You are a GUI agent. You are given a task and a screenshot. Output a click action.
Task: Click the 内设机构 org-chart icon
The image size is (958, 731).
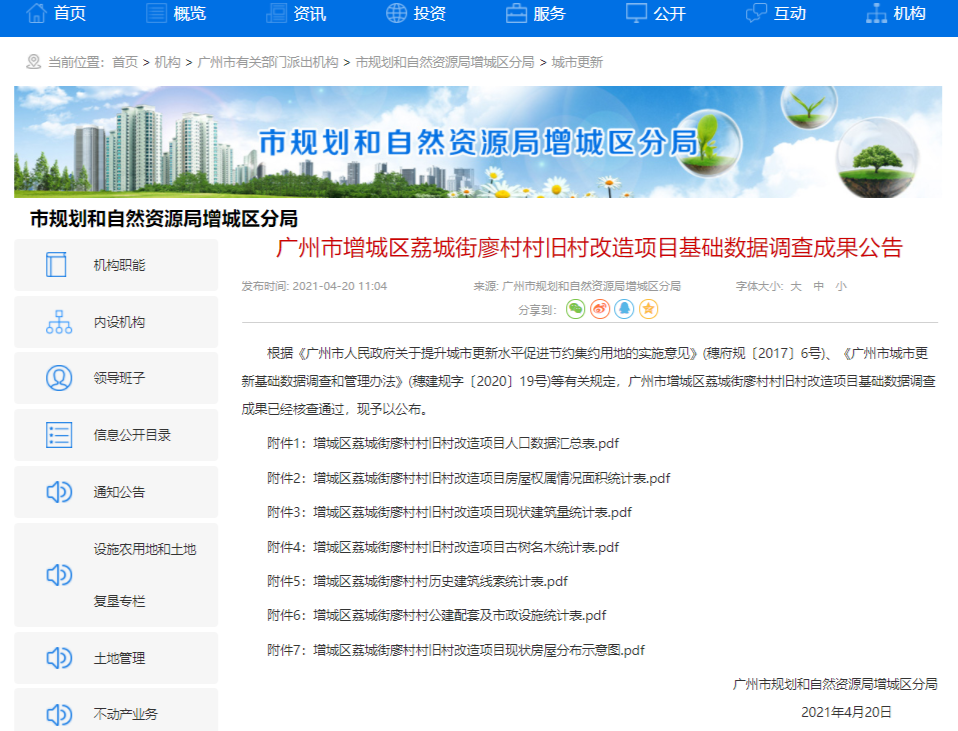pos(59,322)
